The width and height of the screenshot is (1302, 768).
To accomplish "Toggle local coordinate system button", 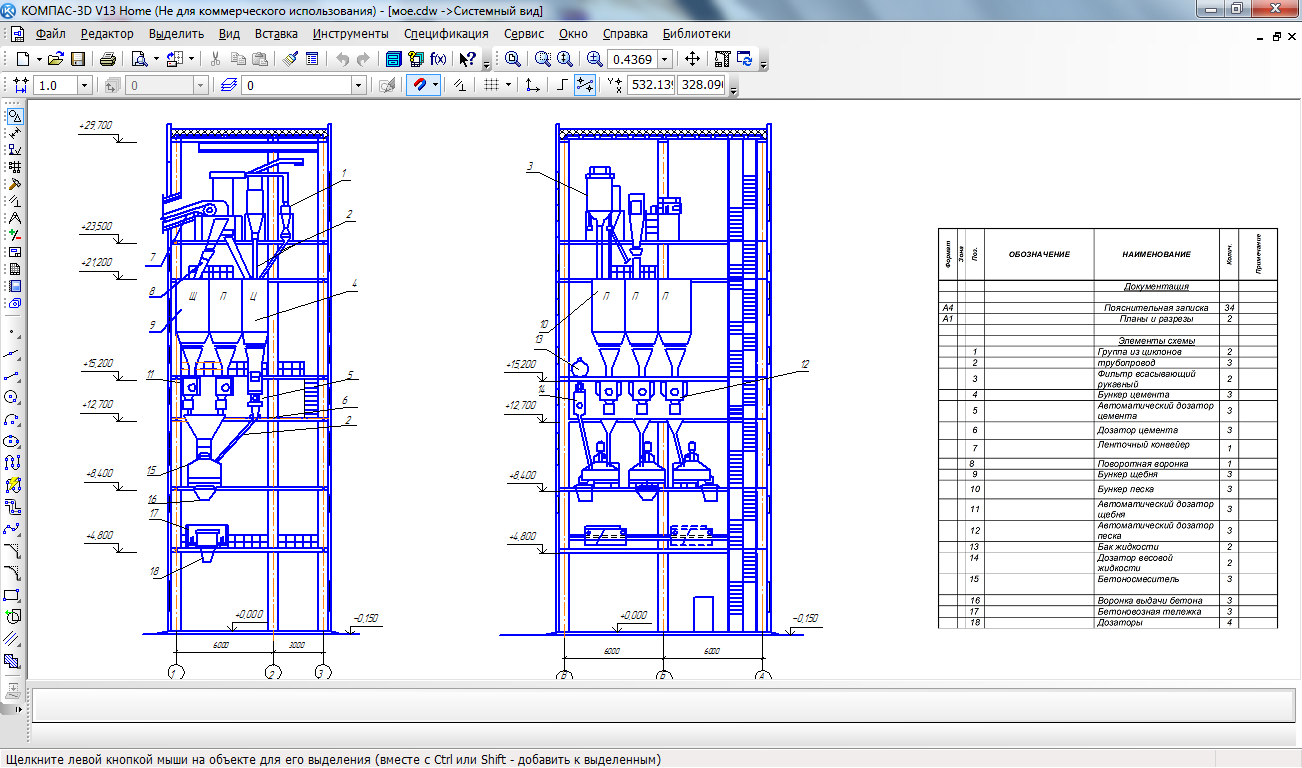I will point(533,85).
